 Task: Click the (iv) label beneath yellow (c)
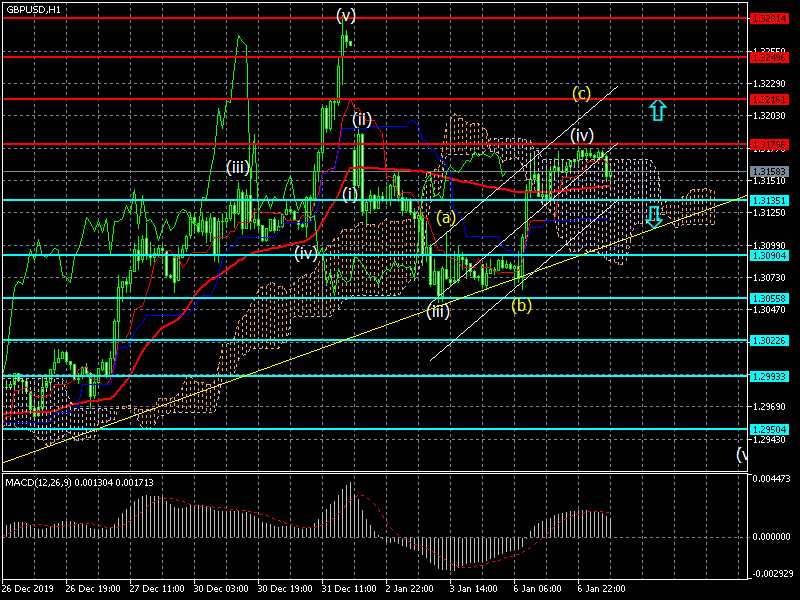[x=582, y=136]
